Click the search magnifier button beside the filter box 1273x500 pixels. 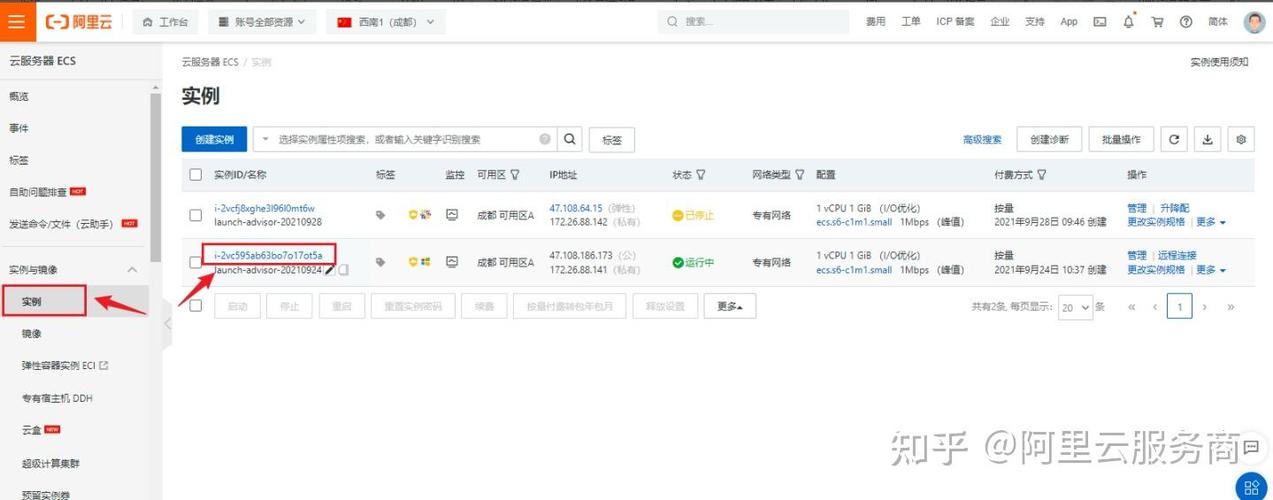coord(569,139)
